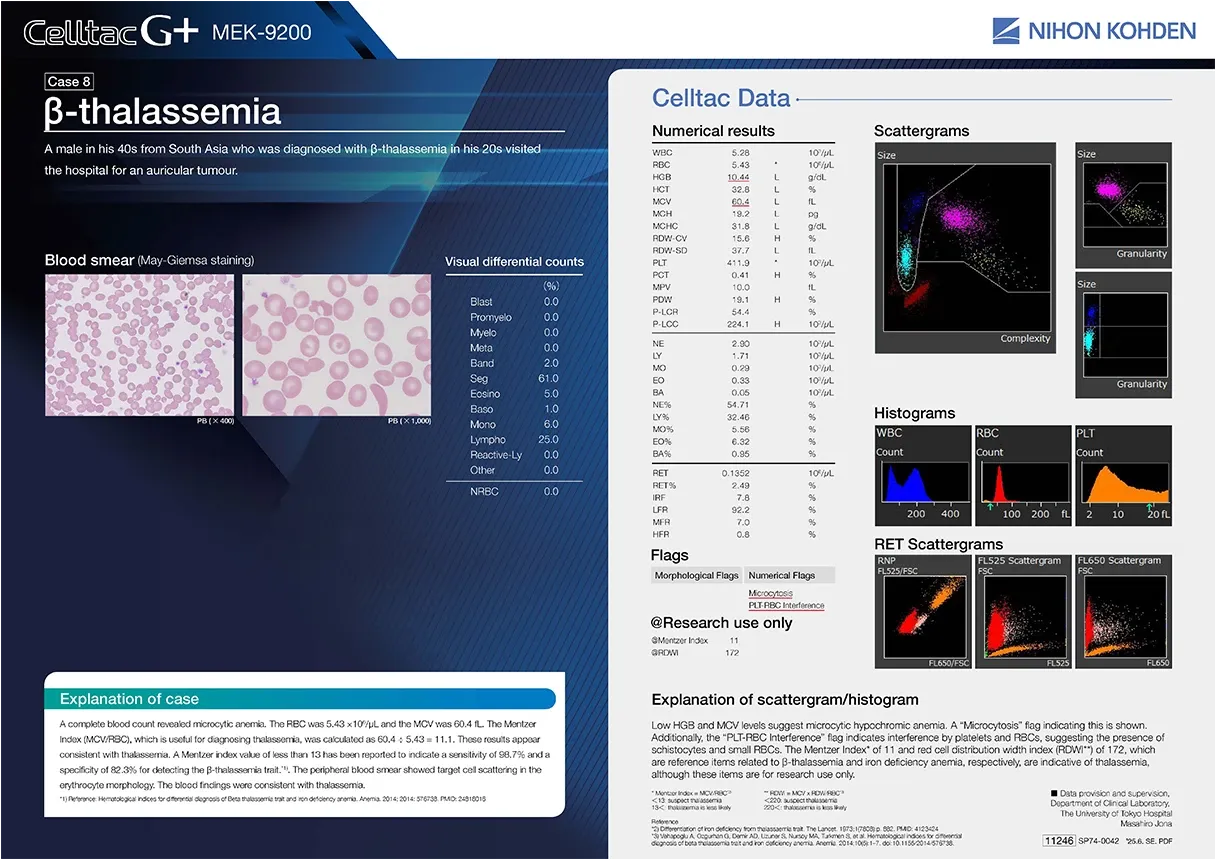Click the Histograms heading
1216x860 pixels.
[x=914, y=413]
